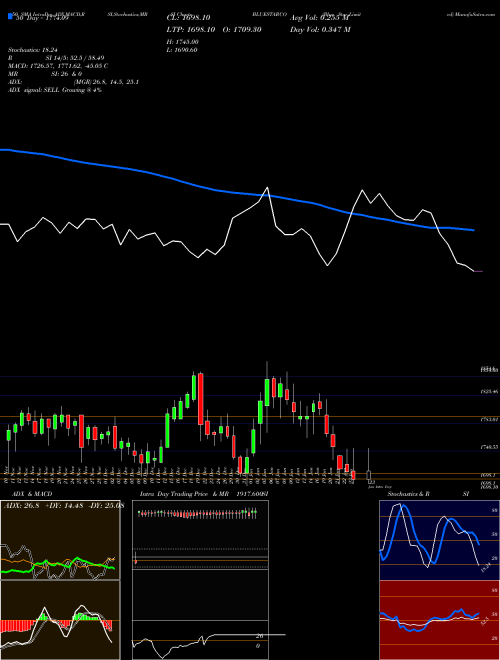
Task: Click the red RSI panel
Action: tap(439, 620)
